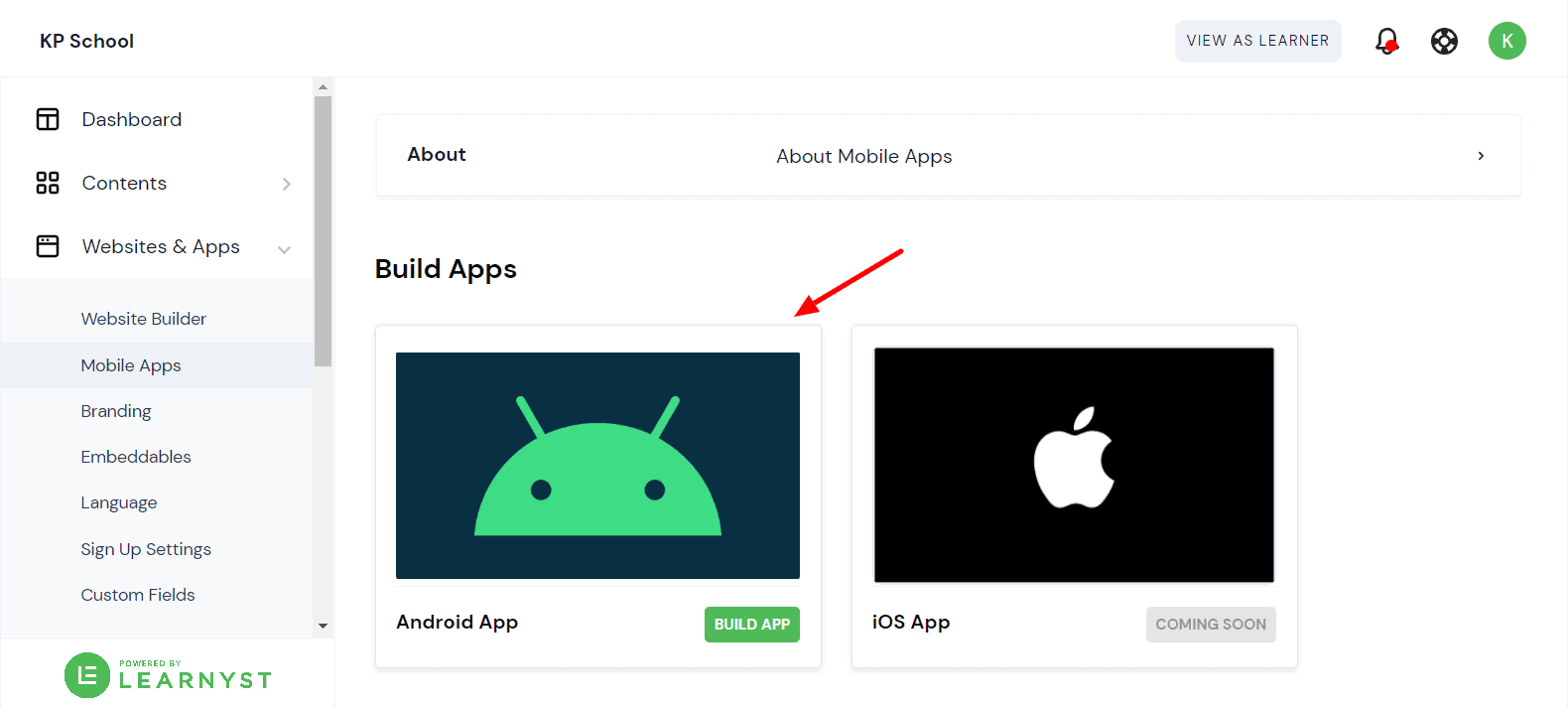This screenshot has height=708, width=1568.
Task: Open the notifications bell icon
Action: pos(1386,41)
